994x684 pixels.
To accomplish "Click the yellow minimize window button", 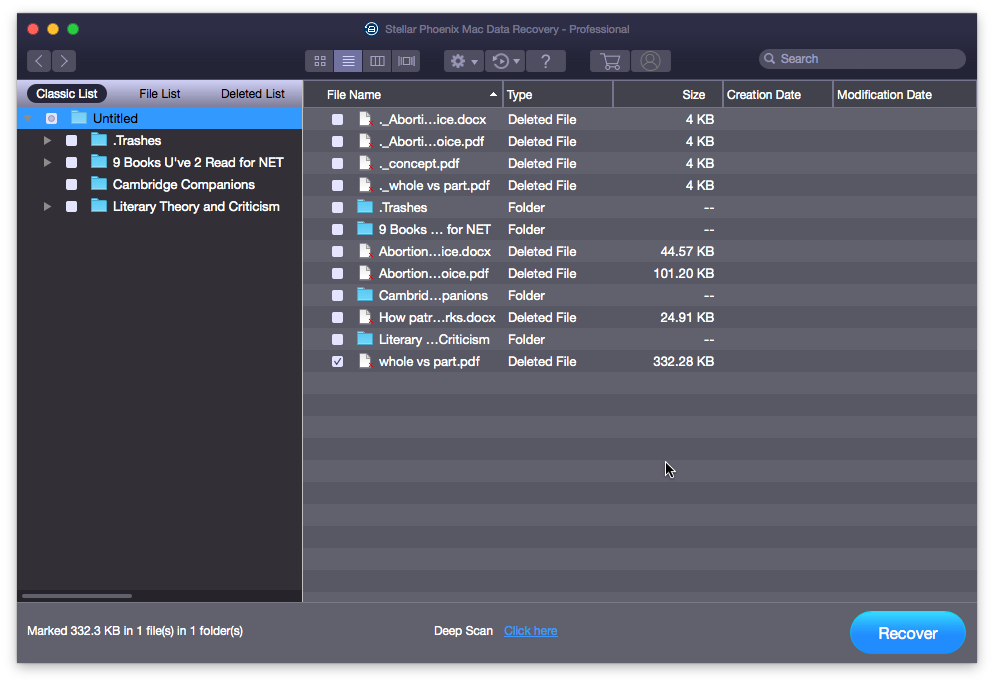I will click(x=53, y=29).
